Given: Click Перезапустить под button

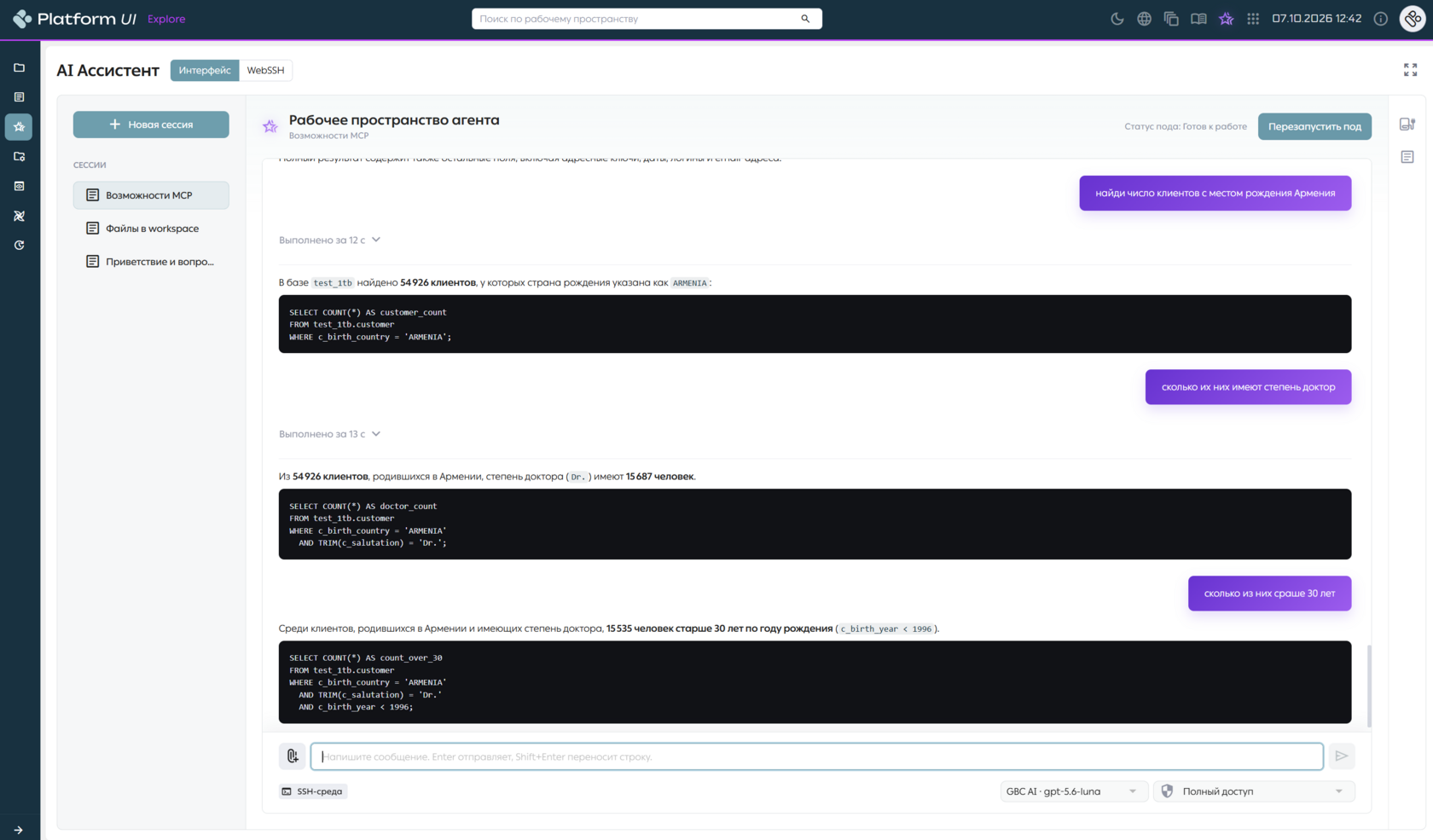Looking at the screenshot, I should [x=1314, y=126].
